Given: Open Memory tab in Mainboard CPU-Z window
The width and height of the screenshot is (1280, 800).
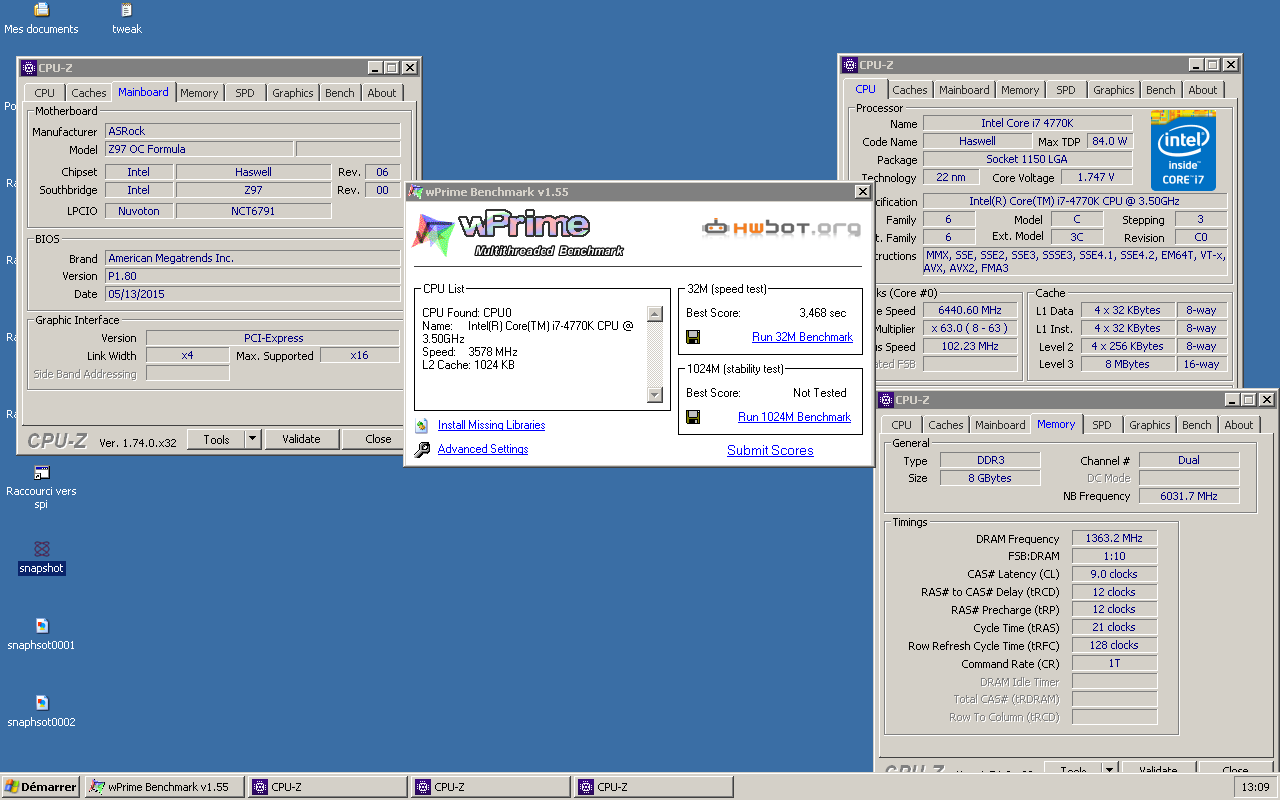Looking at the screenshot, I should click(x=199, y=93).
